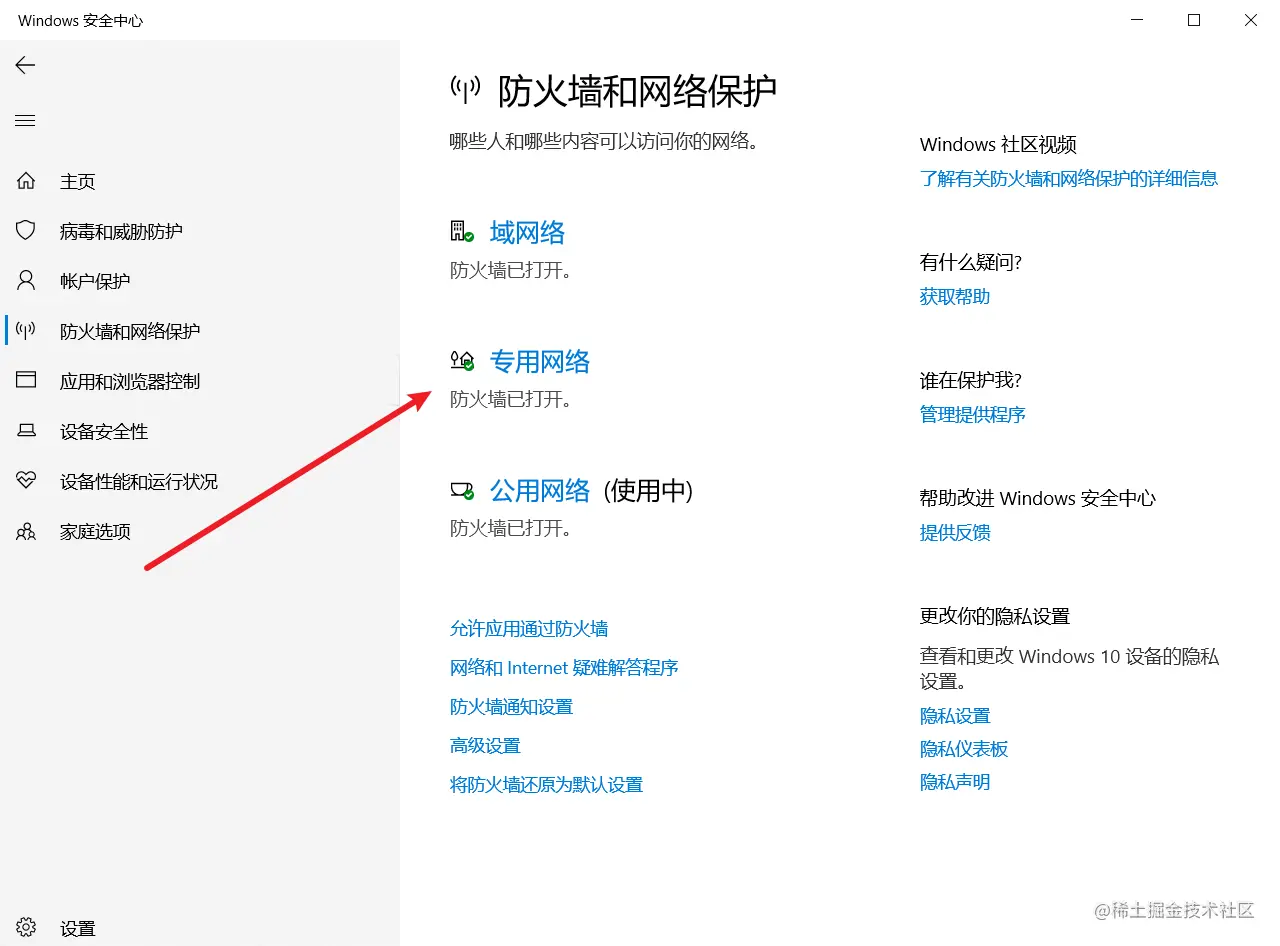Click the back arrow icon
Image resolution: width=1280 pixels, height=946 pixels.
(25, 65)
